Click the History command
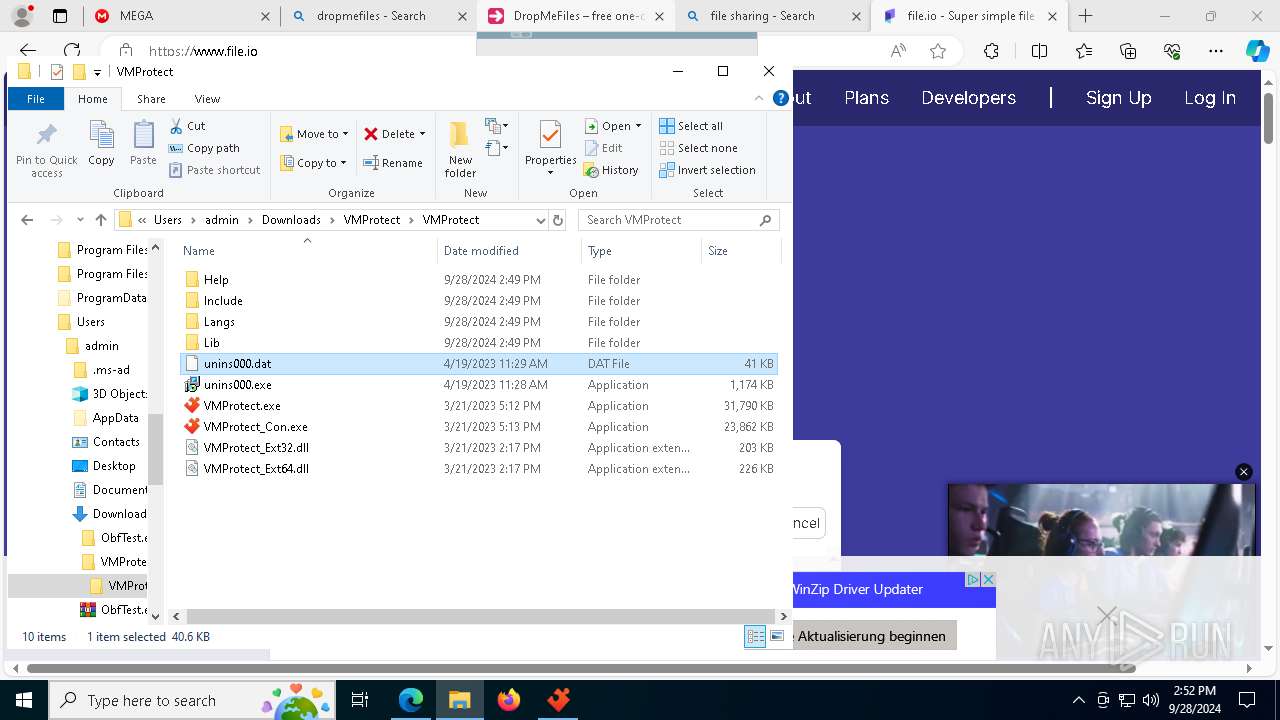This screenshot has width=1280, height=720. pyautogui.click(x=611, y=170)
